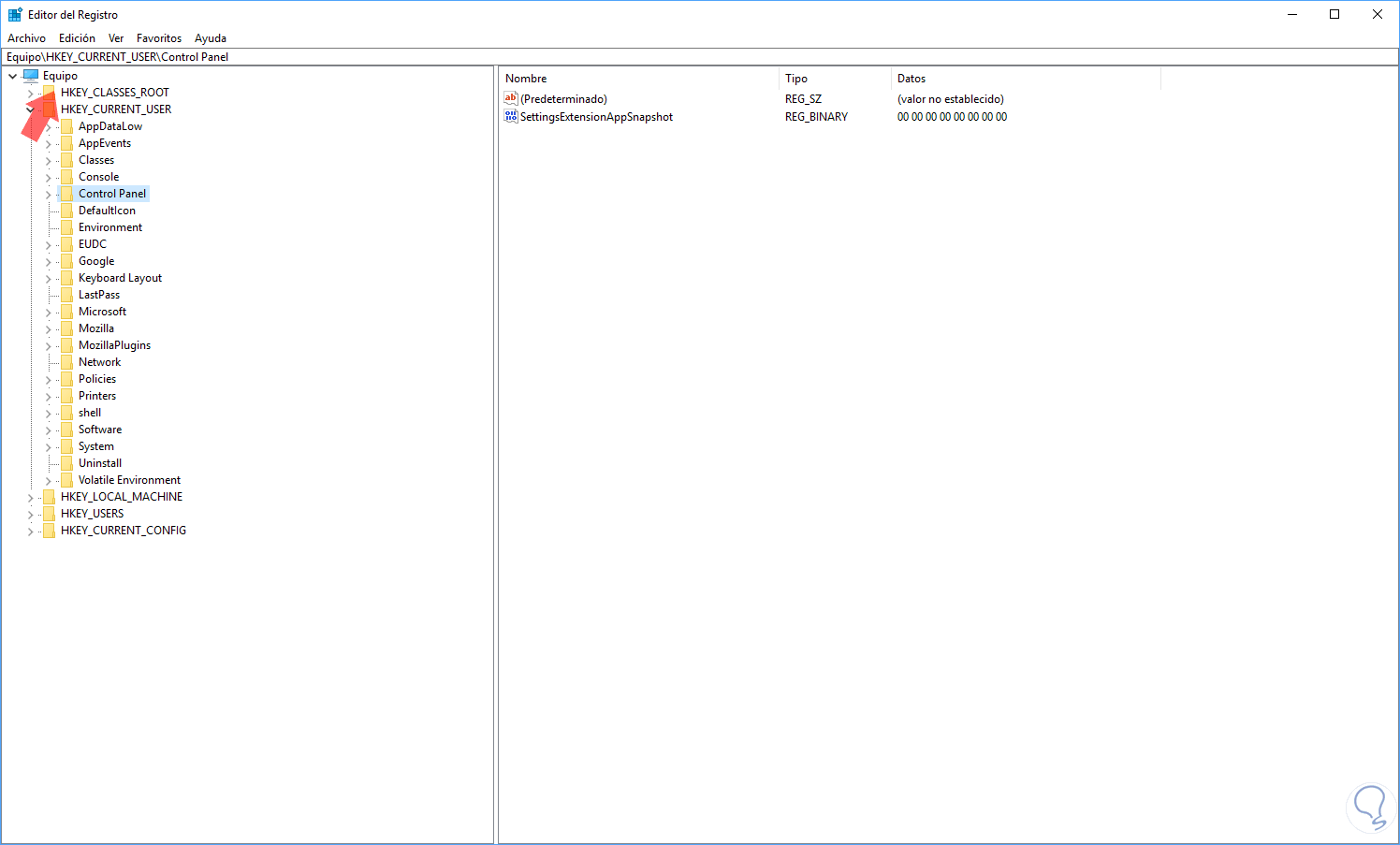
Task: Open the Ver menu
Action: [x=116, y=38]
